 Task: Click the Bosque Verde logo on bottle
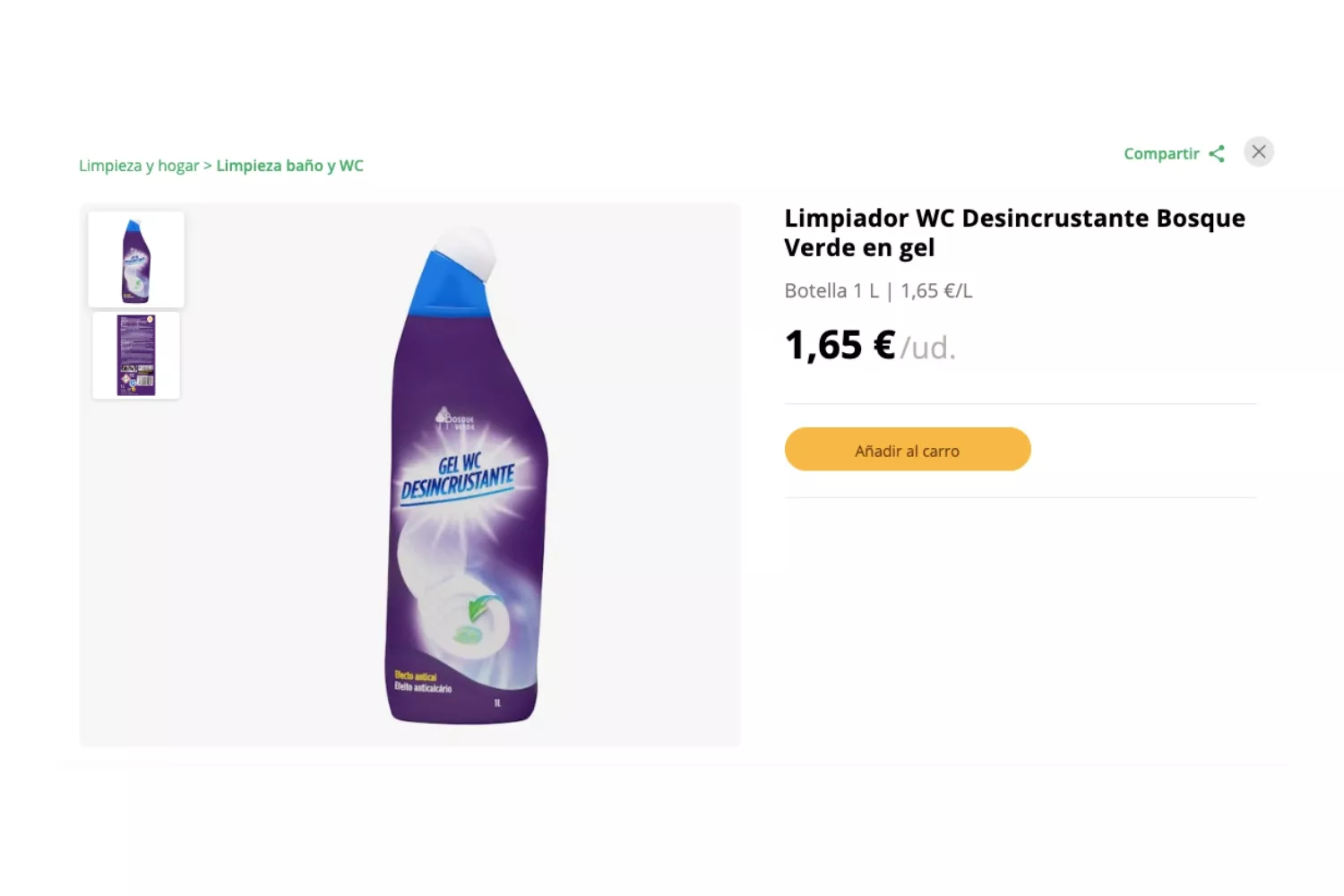(455, 418)
